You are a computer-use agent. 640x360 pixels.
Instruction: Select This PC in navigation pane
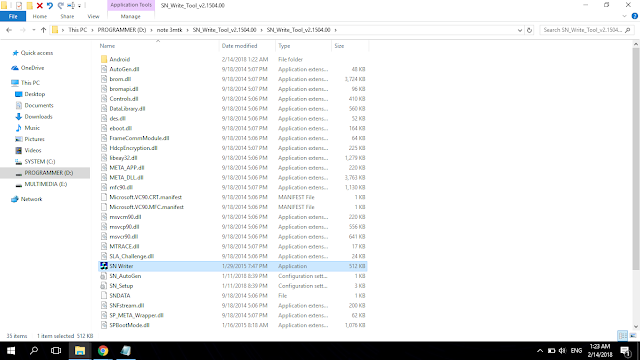[x=30, y=82]
